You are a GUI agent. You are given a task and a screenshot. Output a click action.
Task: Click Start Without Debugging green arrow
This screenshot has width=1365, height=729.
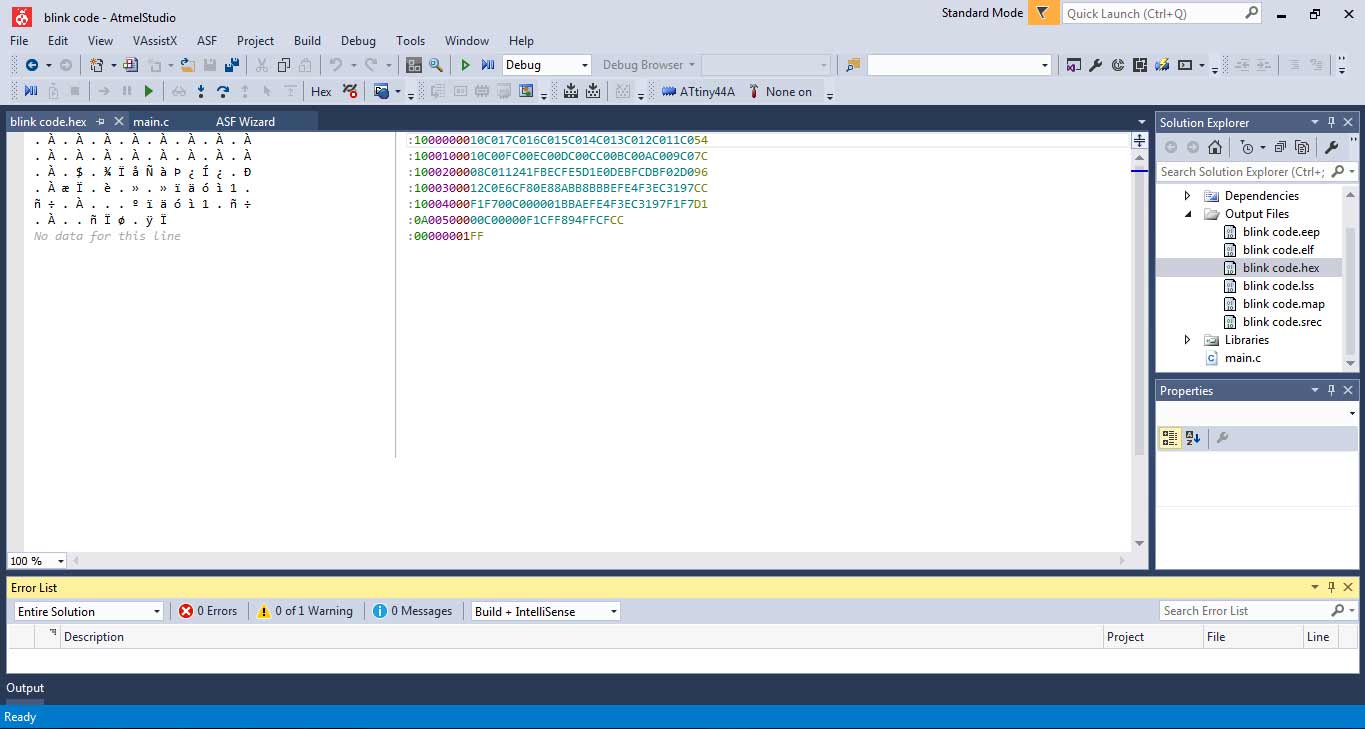point(149,91)
